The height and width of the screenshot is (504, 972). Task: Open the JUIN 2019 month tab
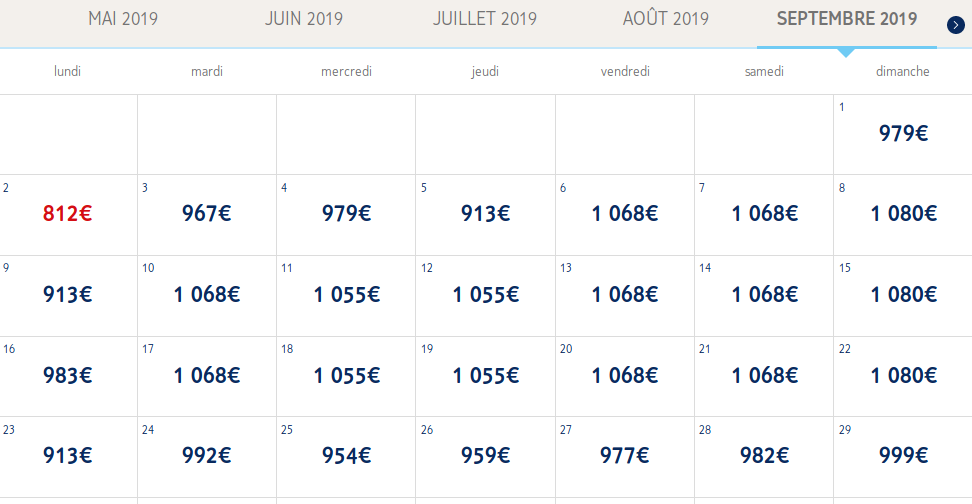[304, 19]
